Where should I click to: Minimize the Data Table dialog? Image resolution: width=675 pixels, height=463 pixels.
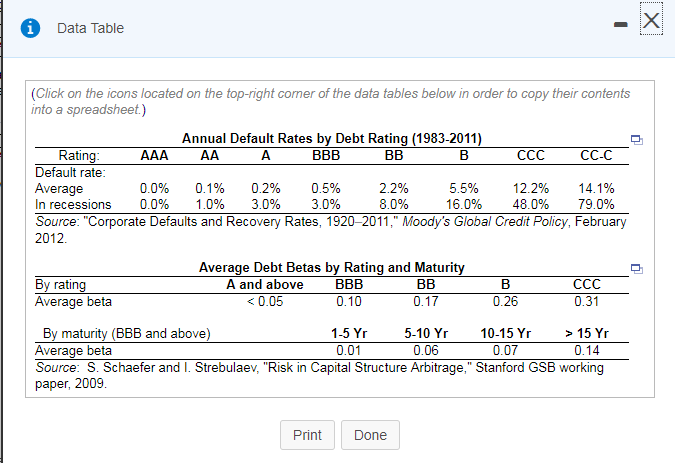coord(620,25)
